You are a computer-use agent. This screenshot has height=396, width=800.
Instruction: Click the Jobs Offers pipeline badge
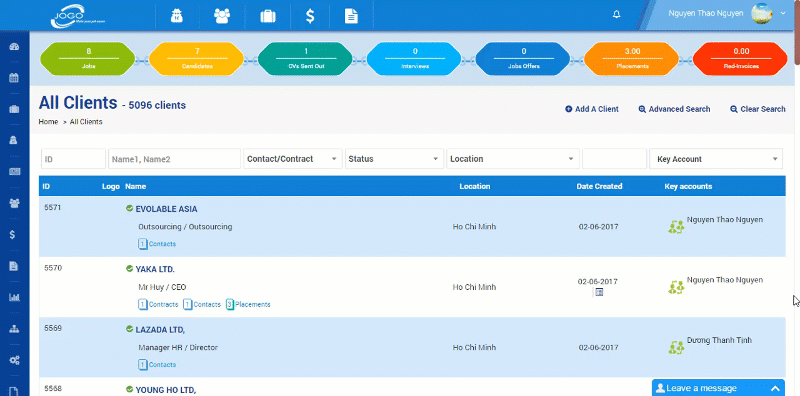point(523,59)
